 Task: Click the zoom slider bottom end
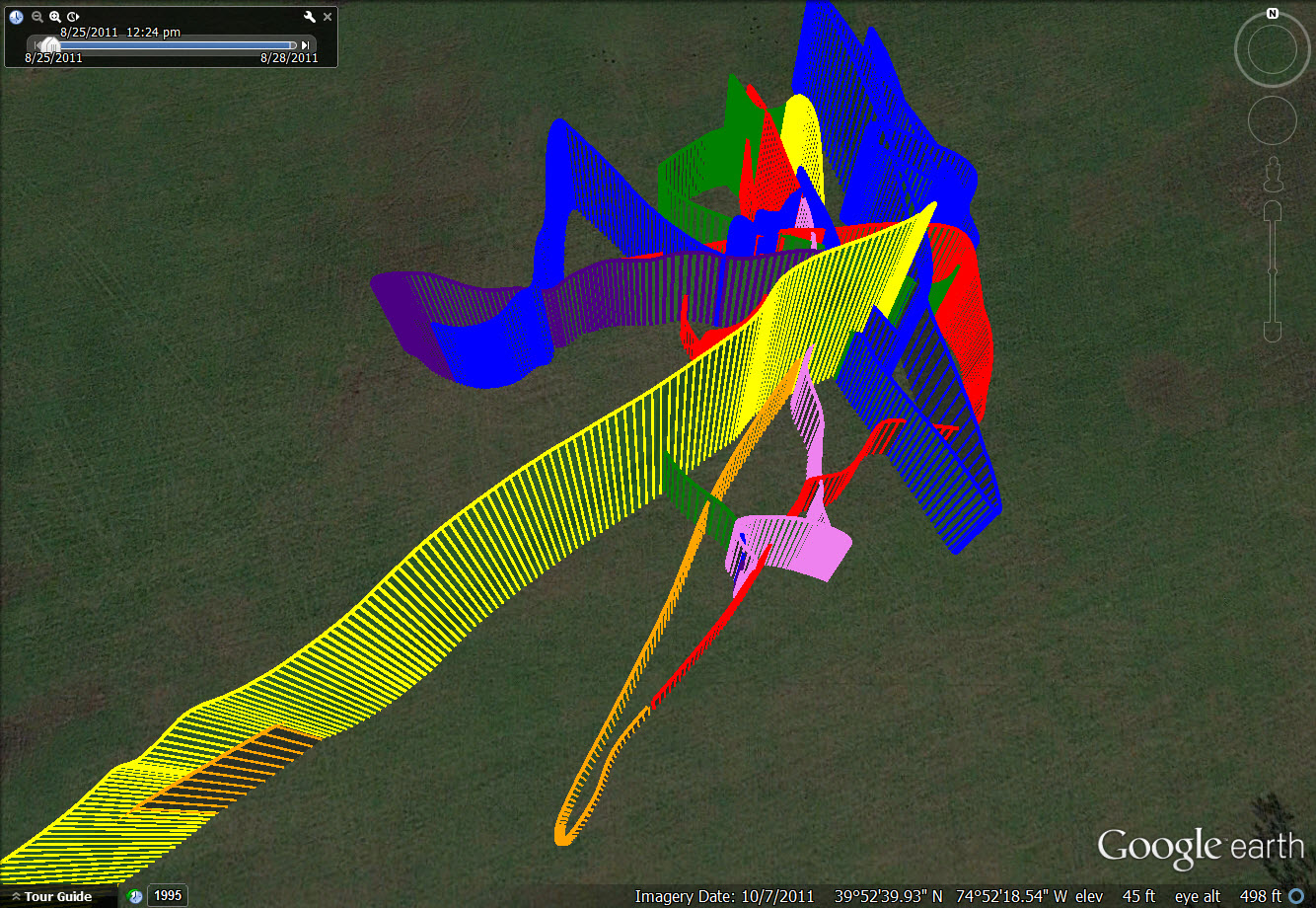1273,330
